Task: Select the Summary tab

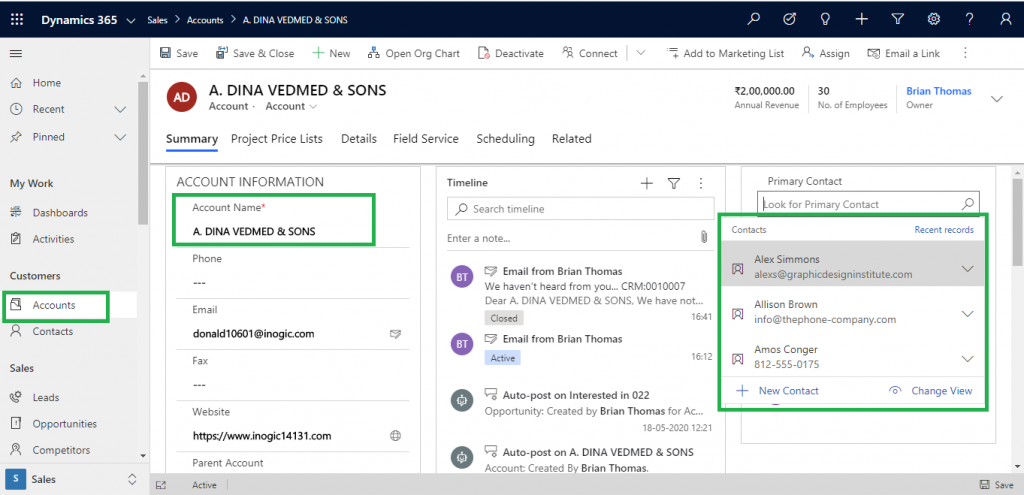Action: coord(191,139)
